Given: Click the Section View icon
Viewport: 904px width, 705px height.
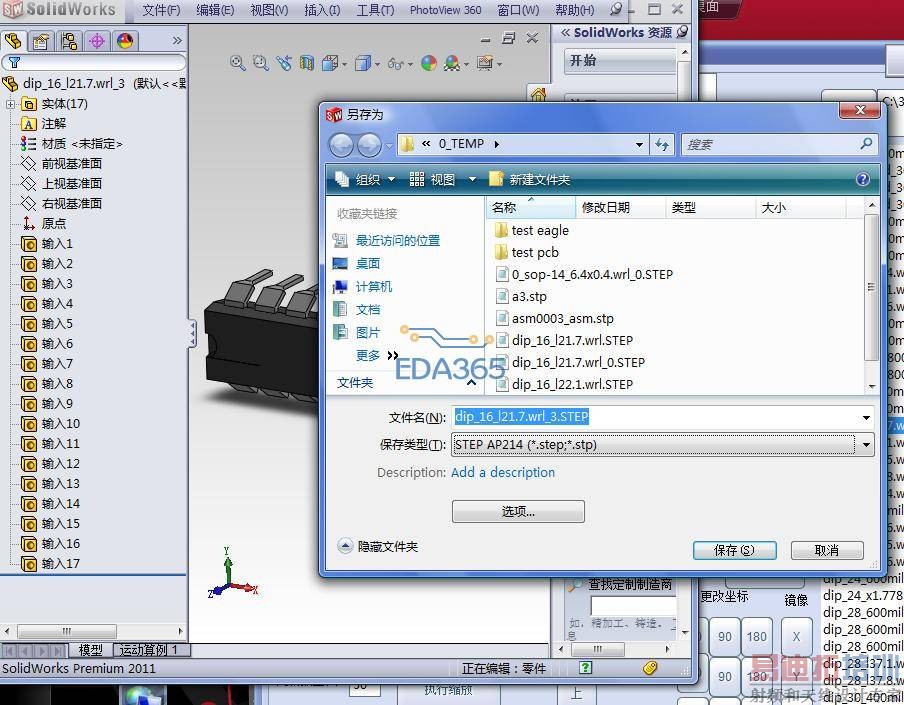Looking at the screenshot, I should pos(307,63).
